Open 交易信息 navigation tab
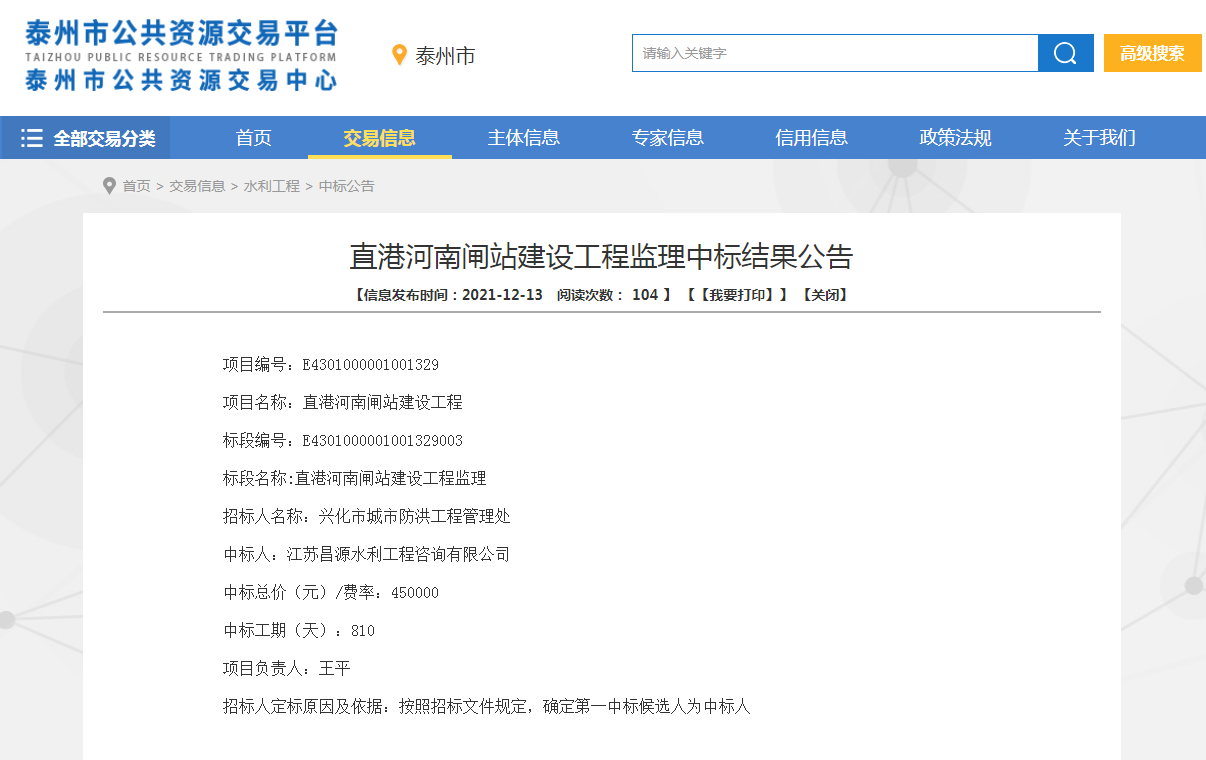The image size is (1206, 760). tap(379, 138)
